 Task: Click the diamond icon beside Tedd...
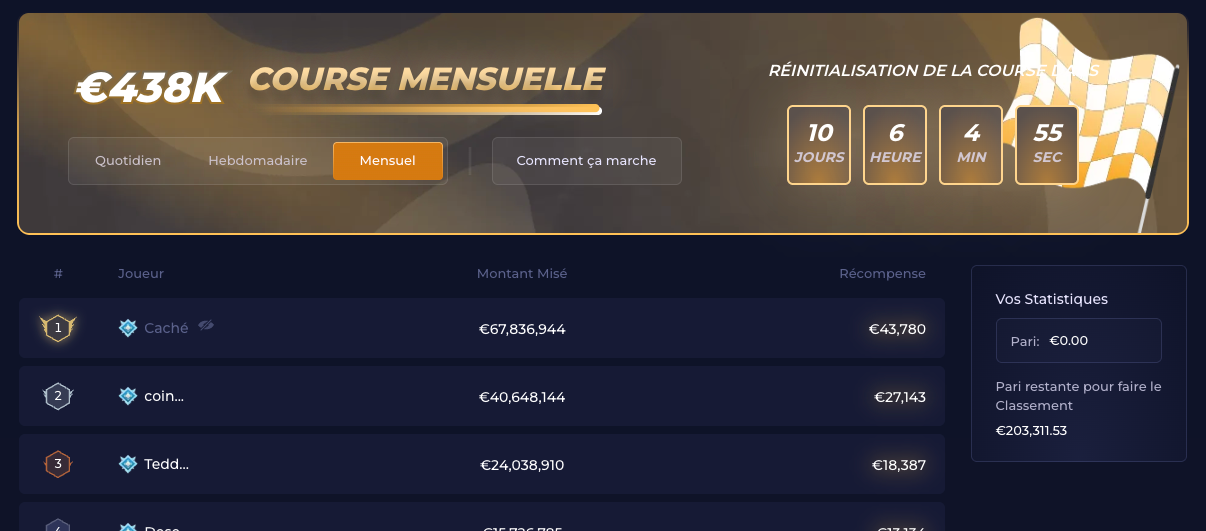(x=128, y=464)
